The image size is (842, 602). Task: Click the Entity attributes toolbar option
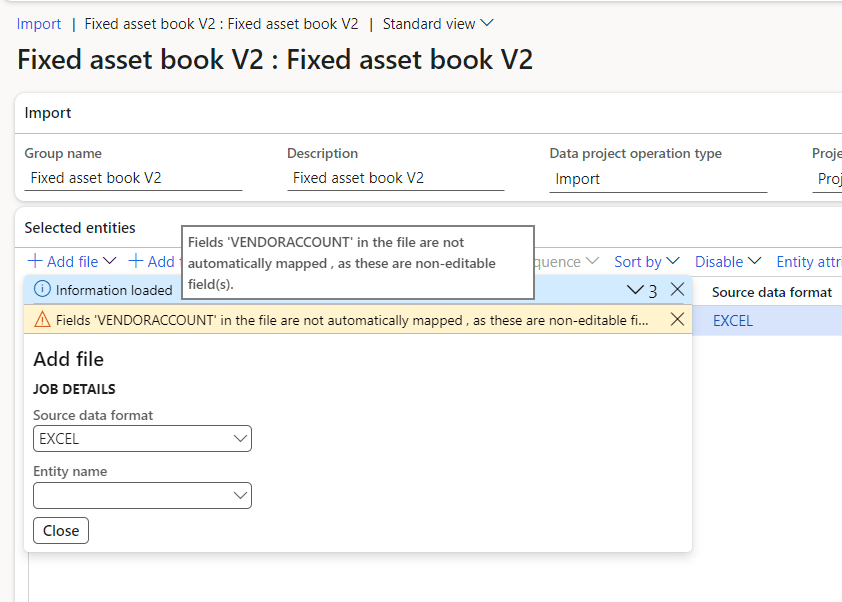coord(808,262)
